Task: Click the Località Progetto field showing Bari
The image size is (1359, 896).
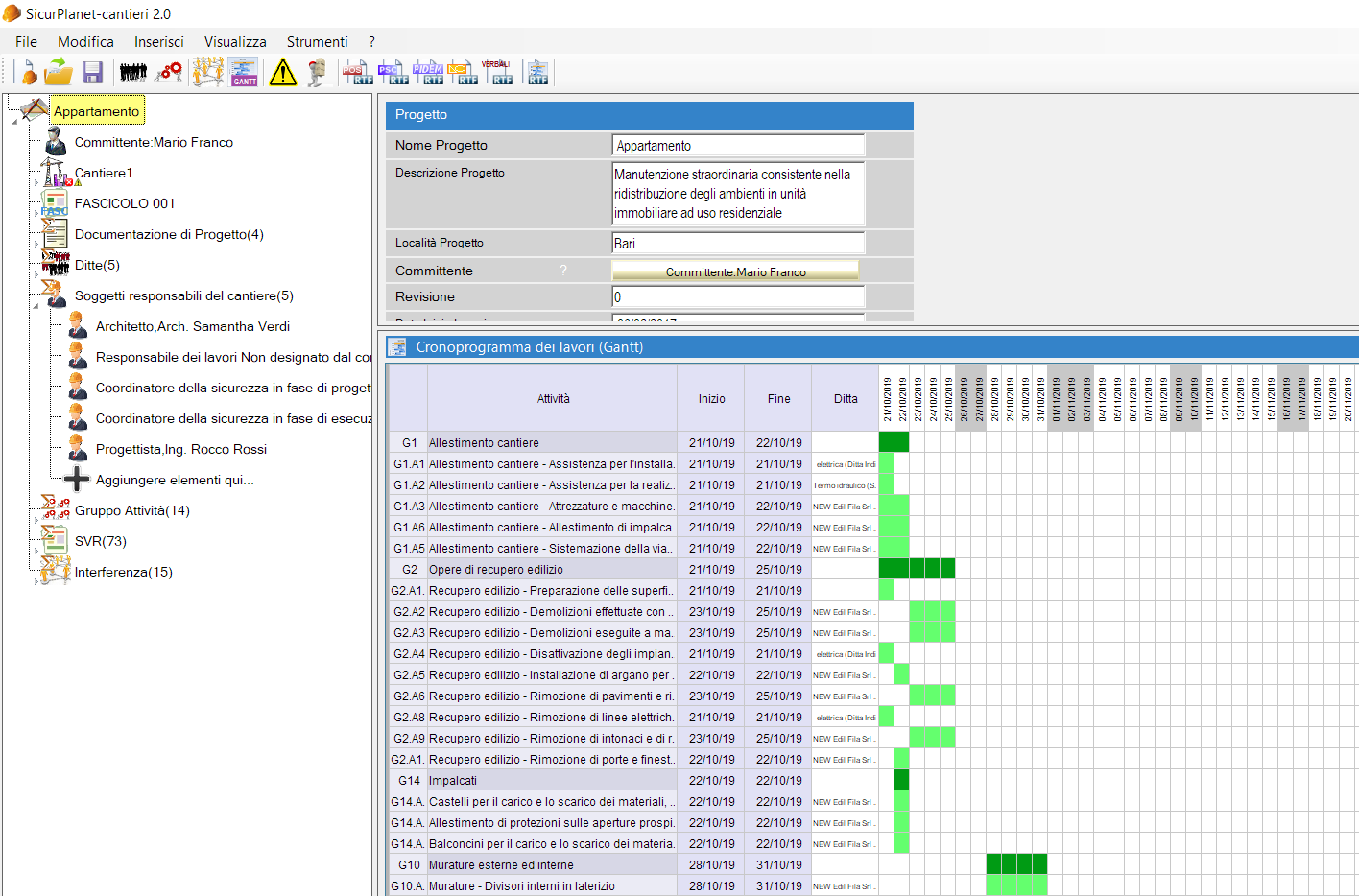Action: 738,243
